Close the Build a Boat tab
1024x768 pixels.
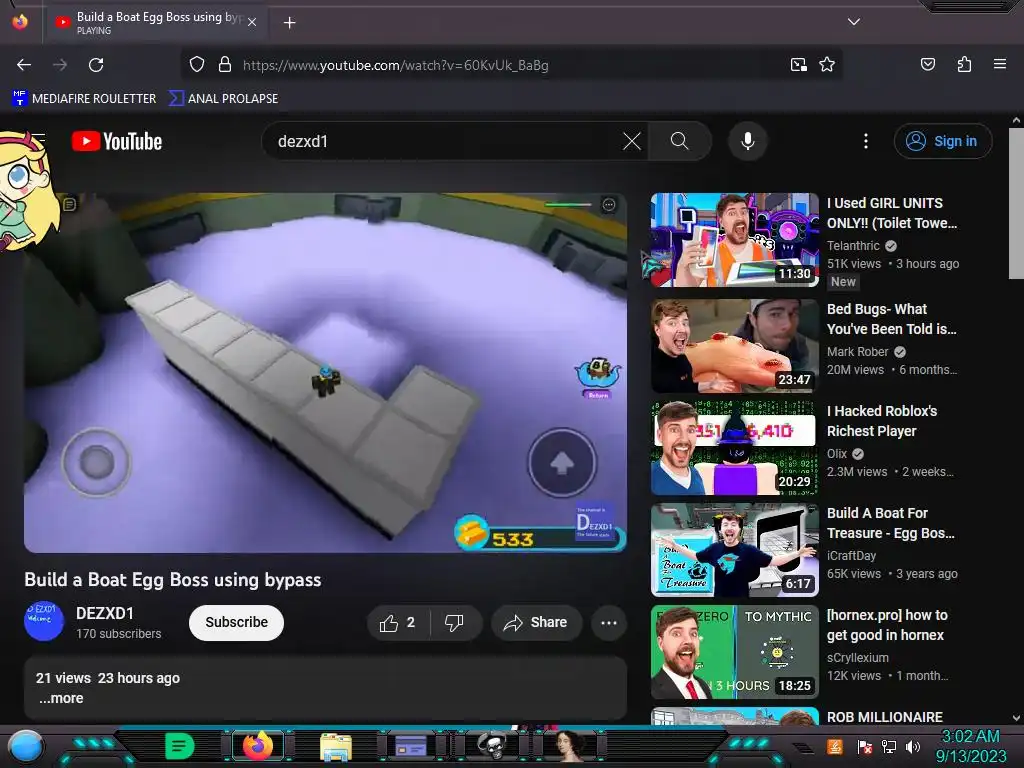coord(252,22)
